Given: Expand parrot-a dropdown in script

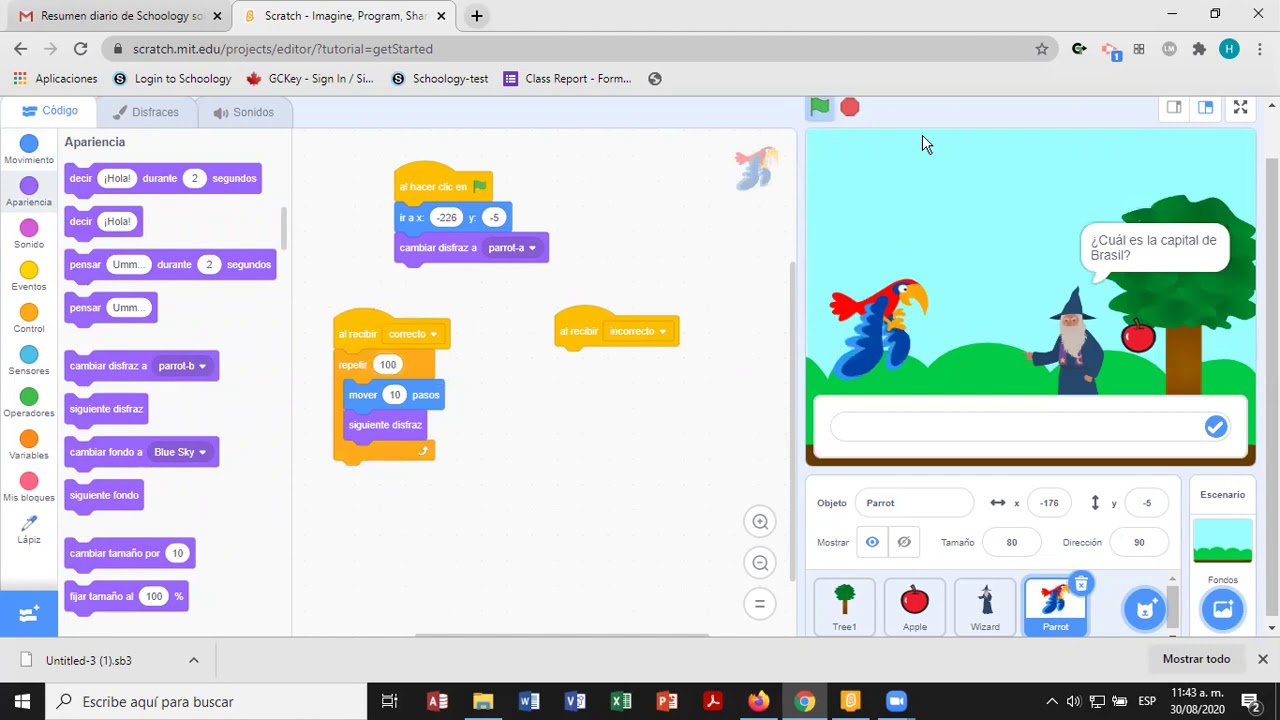Looking at the screenshot, I should click(x=532, y=248).
